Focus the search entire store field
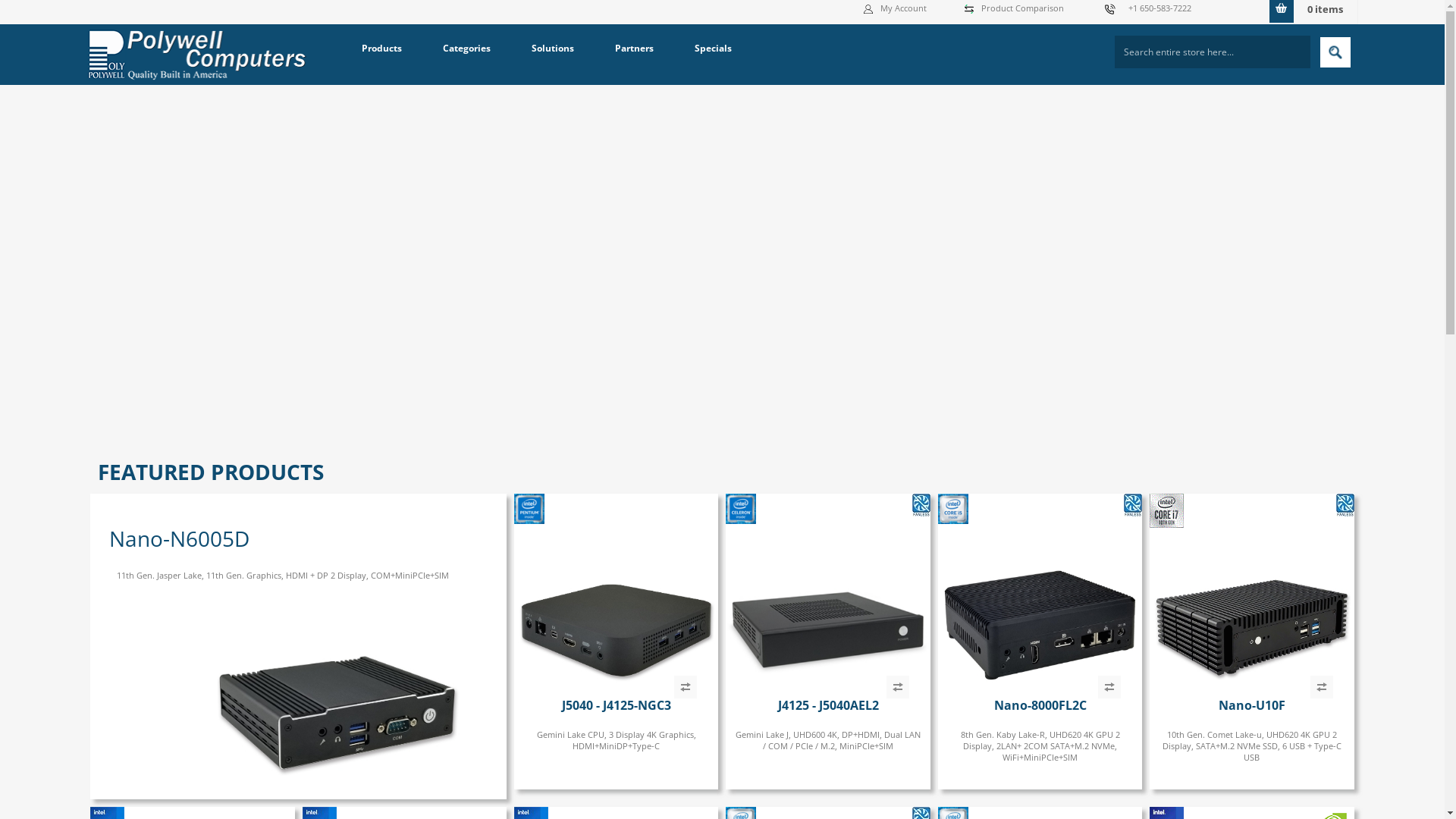This screenshot has height=819, width=1456. [x=1212, y=52]
